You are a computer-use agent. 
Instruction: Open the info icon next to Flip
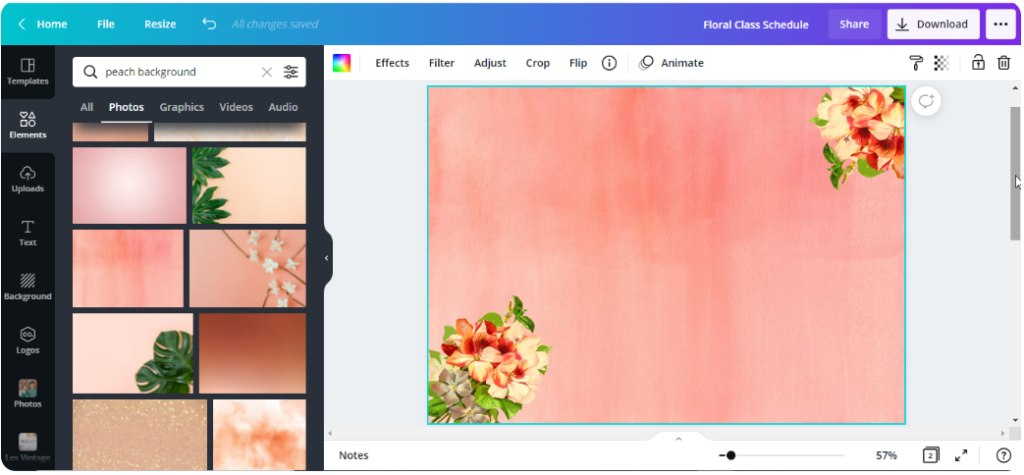coord(609,63)
